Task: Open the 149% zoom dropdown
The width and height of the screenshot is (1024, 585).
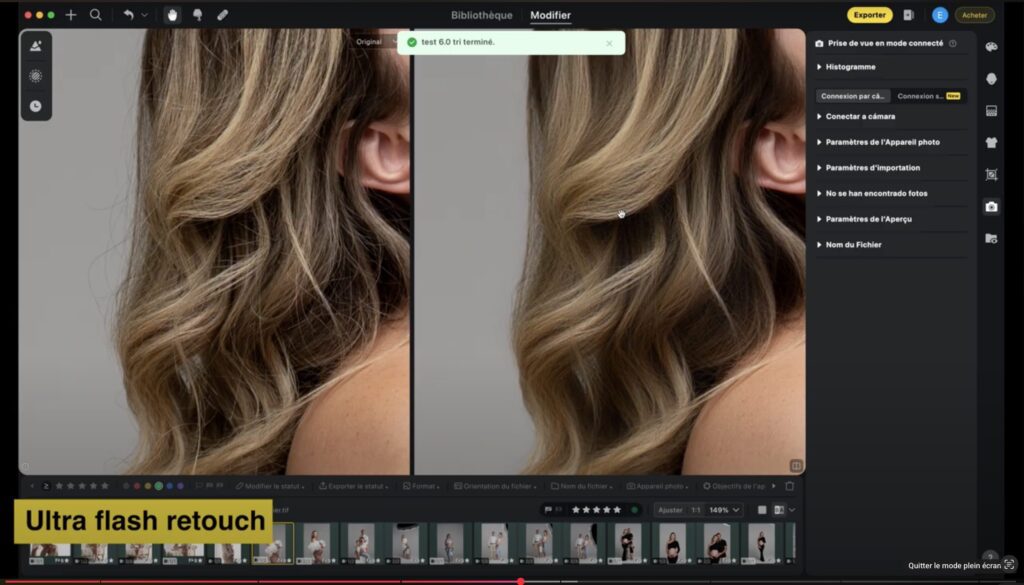Action: 725,510
